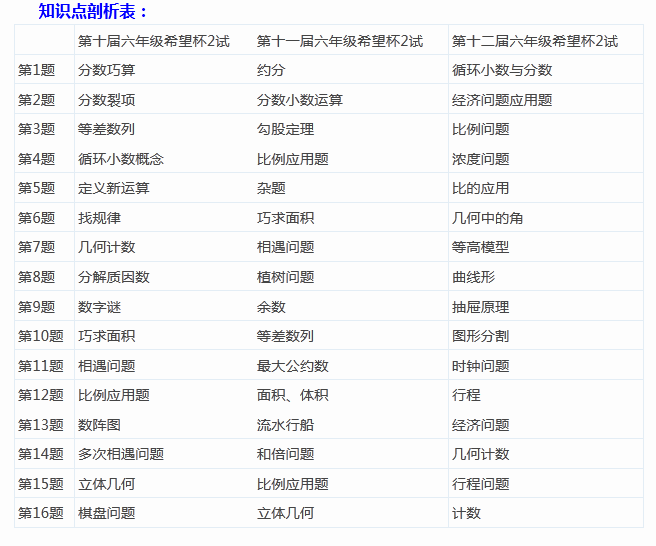656x546 pixels.
Task: Select the 循环小数与分数 cell
Action: coord(501,70)
